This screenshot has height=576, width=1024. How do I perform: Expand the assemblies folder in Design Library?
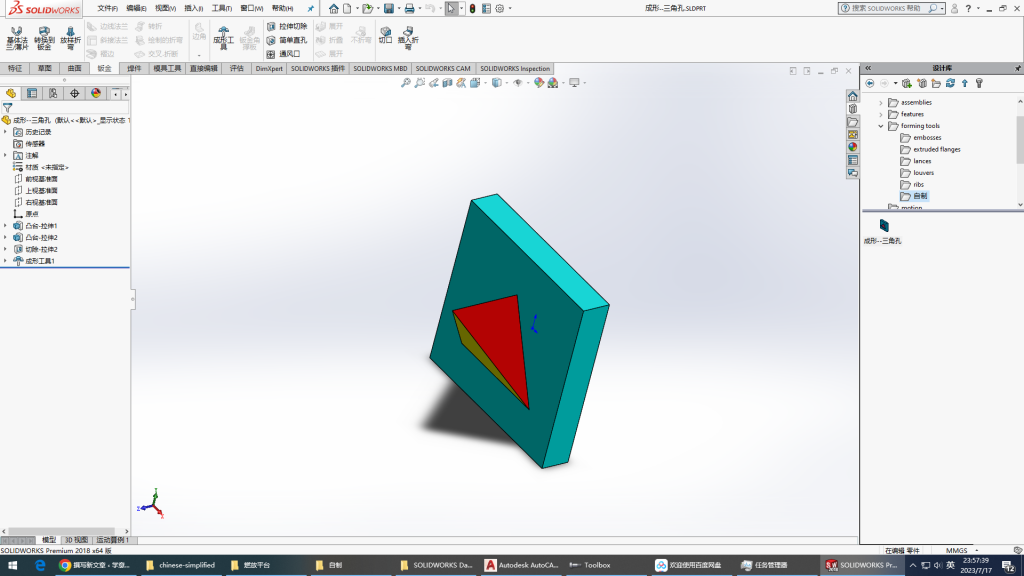881,102
